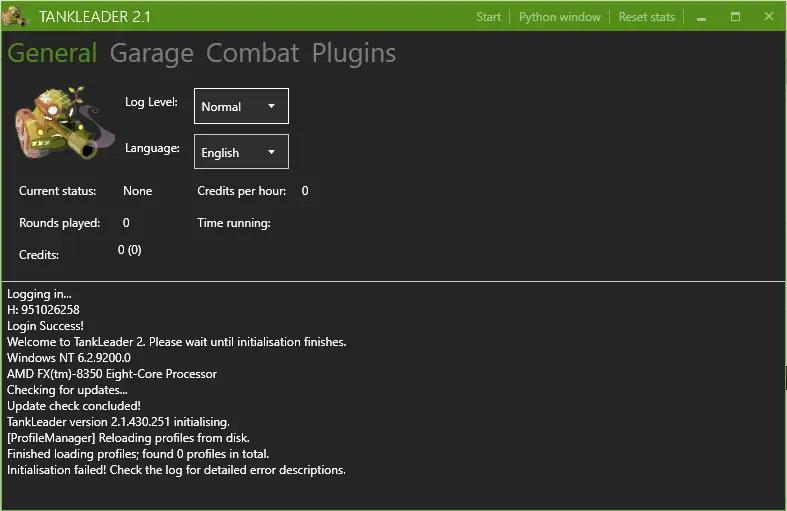Open the Plugins tab
The image size is (787, 511).
pos(354,53)
